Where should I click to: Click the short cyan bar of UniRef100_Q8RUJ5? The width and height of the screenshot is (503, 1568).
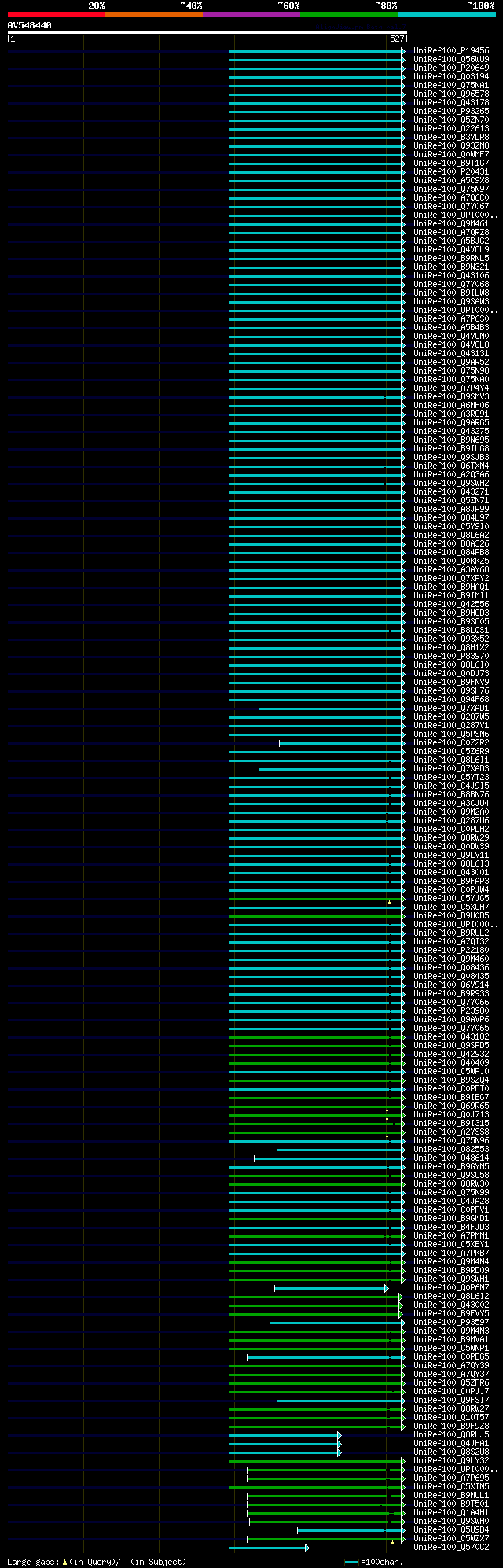[285, 1434]
